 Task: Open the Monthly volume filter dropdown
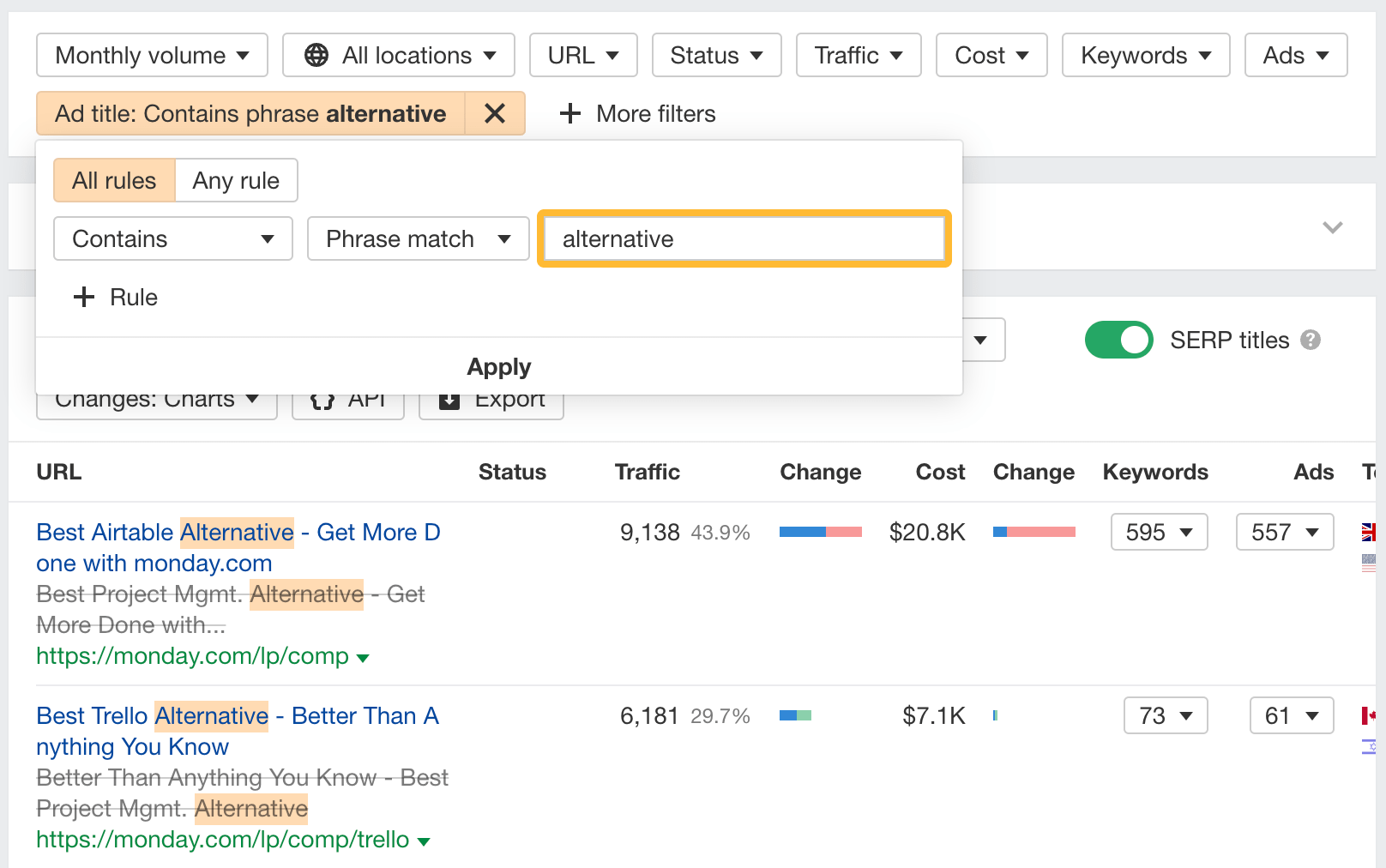[152, 55]
